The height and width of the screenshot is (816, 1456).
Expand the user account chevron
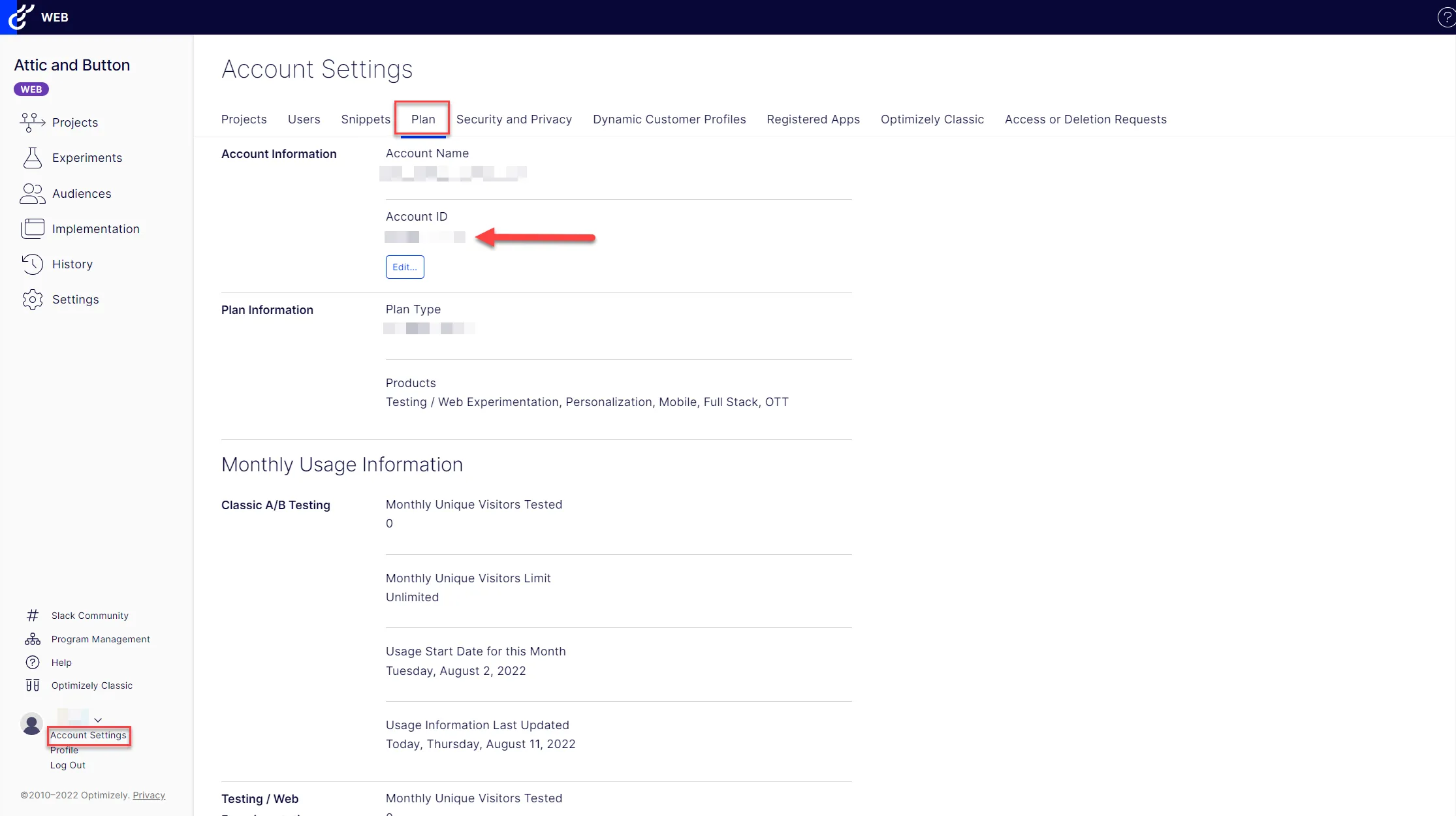pyautogui.click(x=98, y=720)
